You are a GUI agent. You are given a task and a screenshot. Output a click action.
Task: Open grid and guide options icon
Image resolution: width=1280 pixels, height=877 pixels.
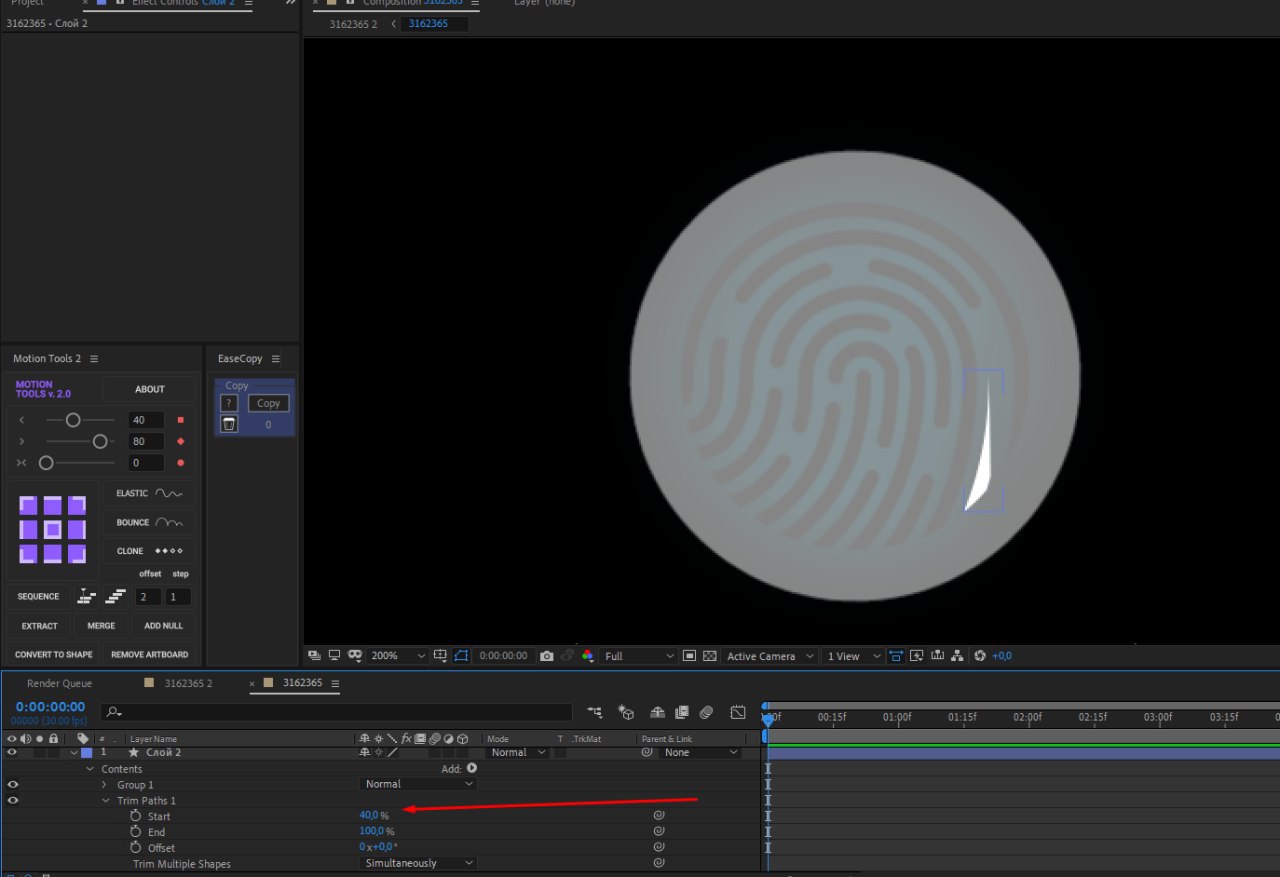440,656
